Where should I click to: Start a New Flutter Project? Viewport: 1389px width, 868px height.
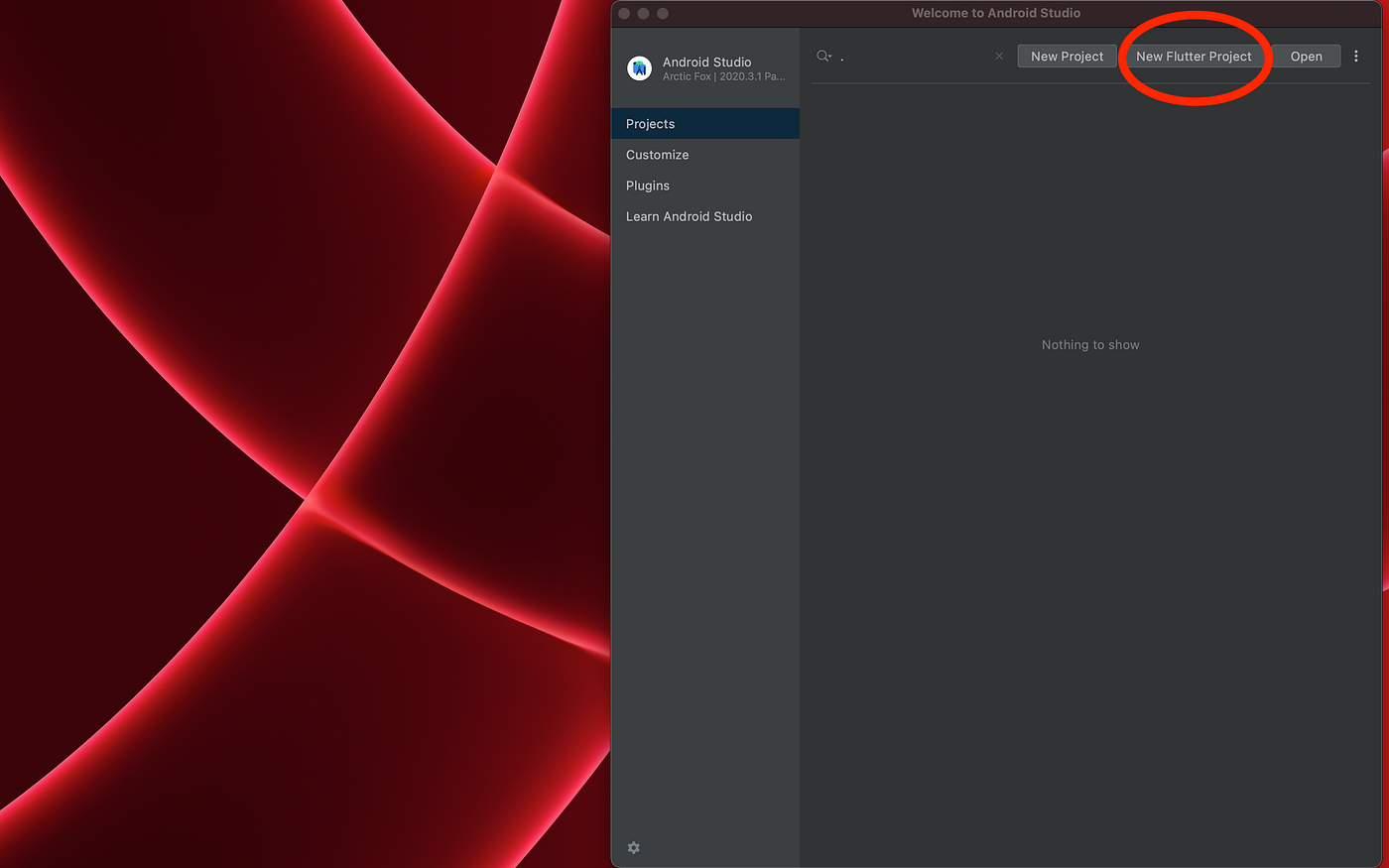click(1194, 56)
